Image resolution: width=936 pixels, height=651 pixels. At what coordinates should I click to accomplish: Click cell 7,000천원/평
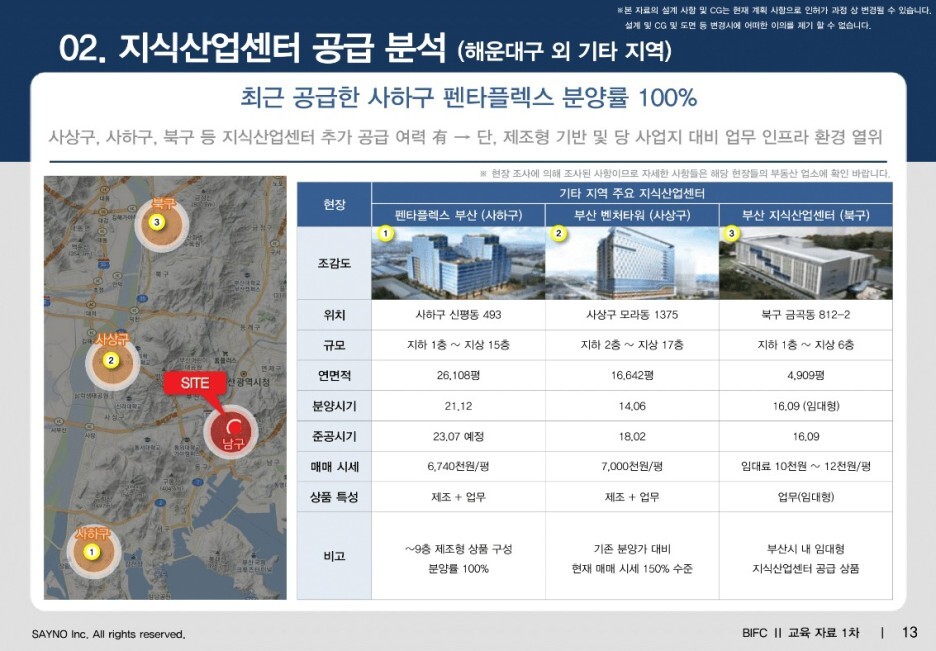pos(632,467)
